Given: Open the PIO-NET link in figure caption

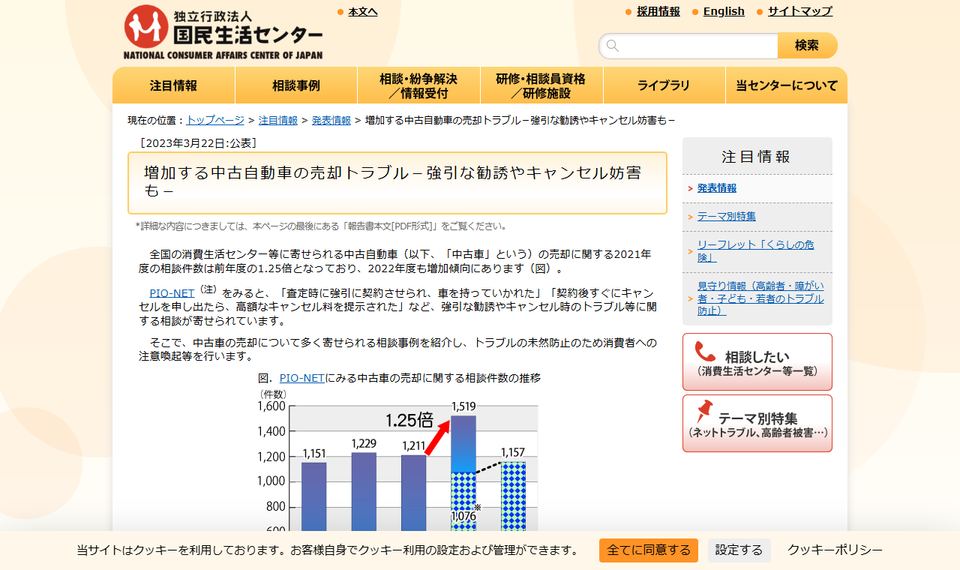Looking at the screenshot, I should [x=302, y=378].
